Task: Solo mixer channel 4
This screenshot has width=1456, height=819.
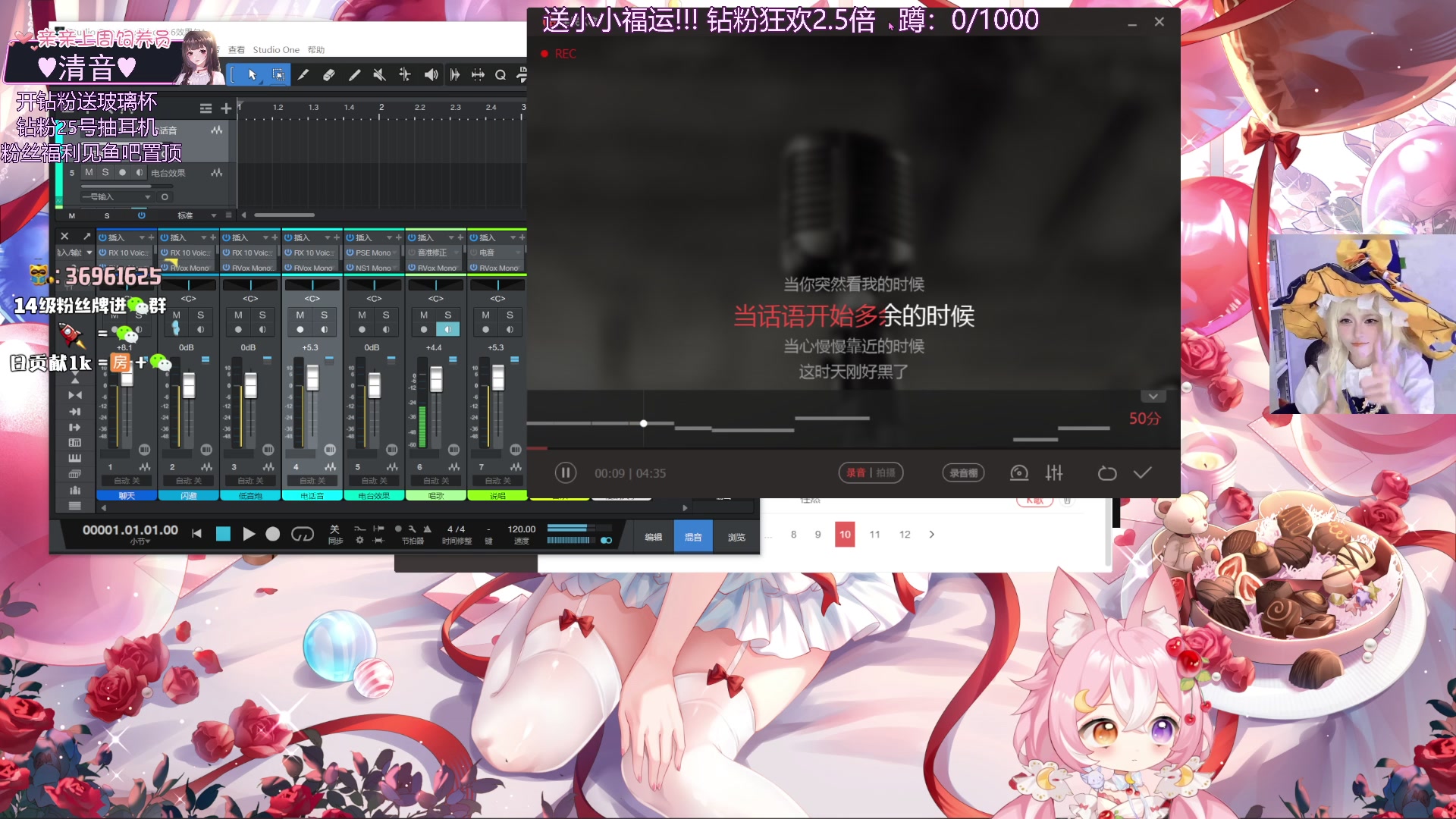Action: [324, 315]
